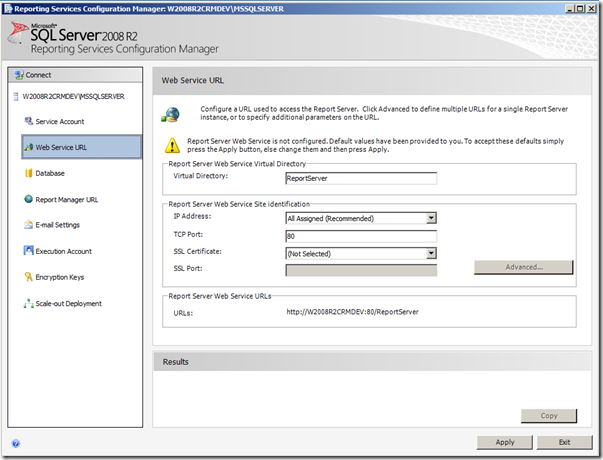Click the application icon in the title bar
603x460 pixels.
click(x=8, y=9)
